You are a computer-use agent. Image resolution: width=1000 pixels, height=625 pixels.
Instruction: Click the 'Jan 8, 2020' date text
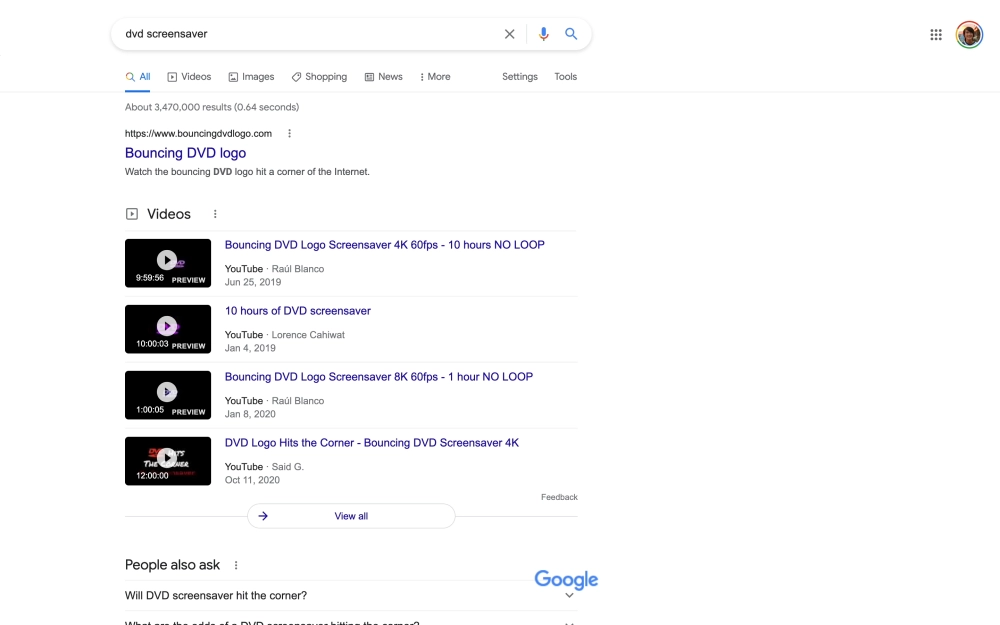(250, 414)
